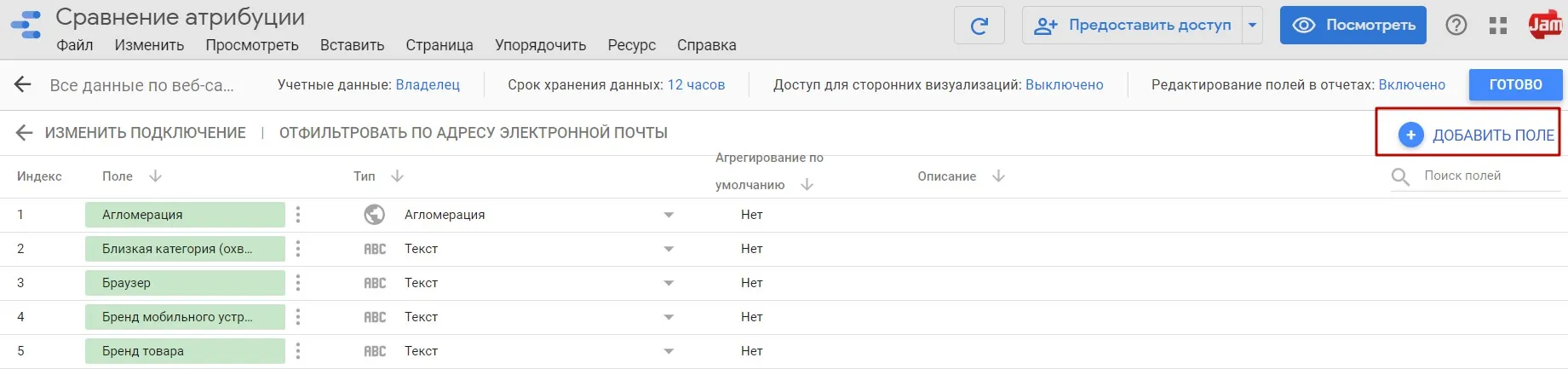
Task: Open three-dot menu for Близкая категория field
Action: click(x=297, y=249)
